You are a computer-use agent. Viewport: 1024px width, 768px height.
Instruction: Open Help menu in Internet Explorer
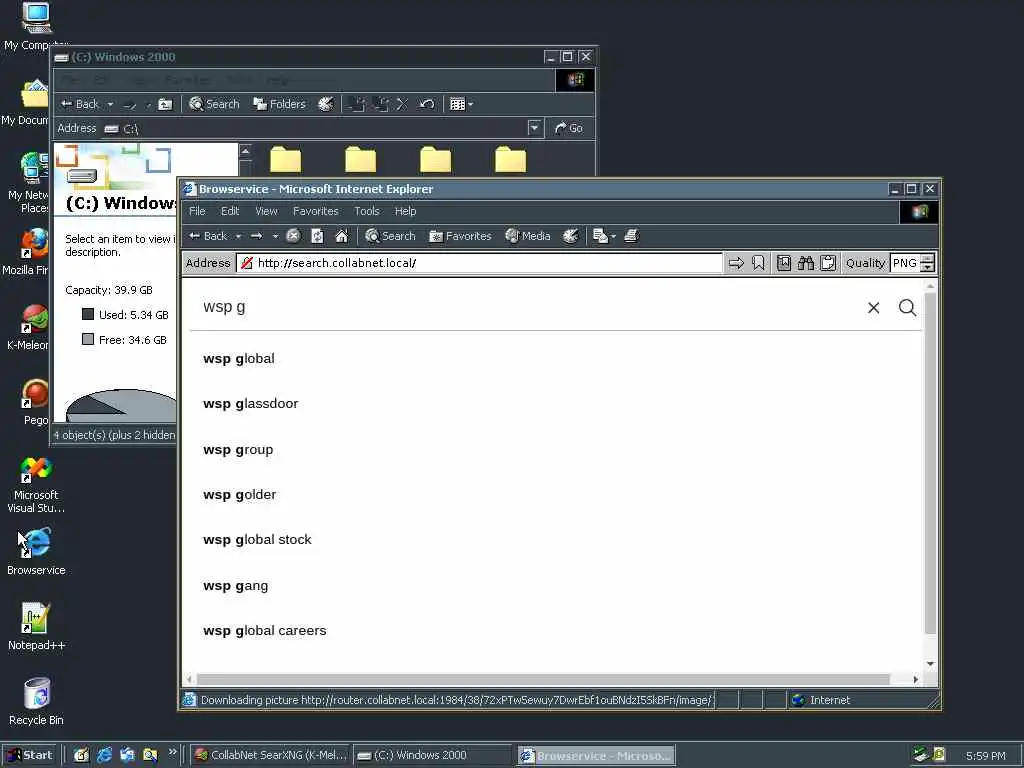click(x=405, y=211)
